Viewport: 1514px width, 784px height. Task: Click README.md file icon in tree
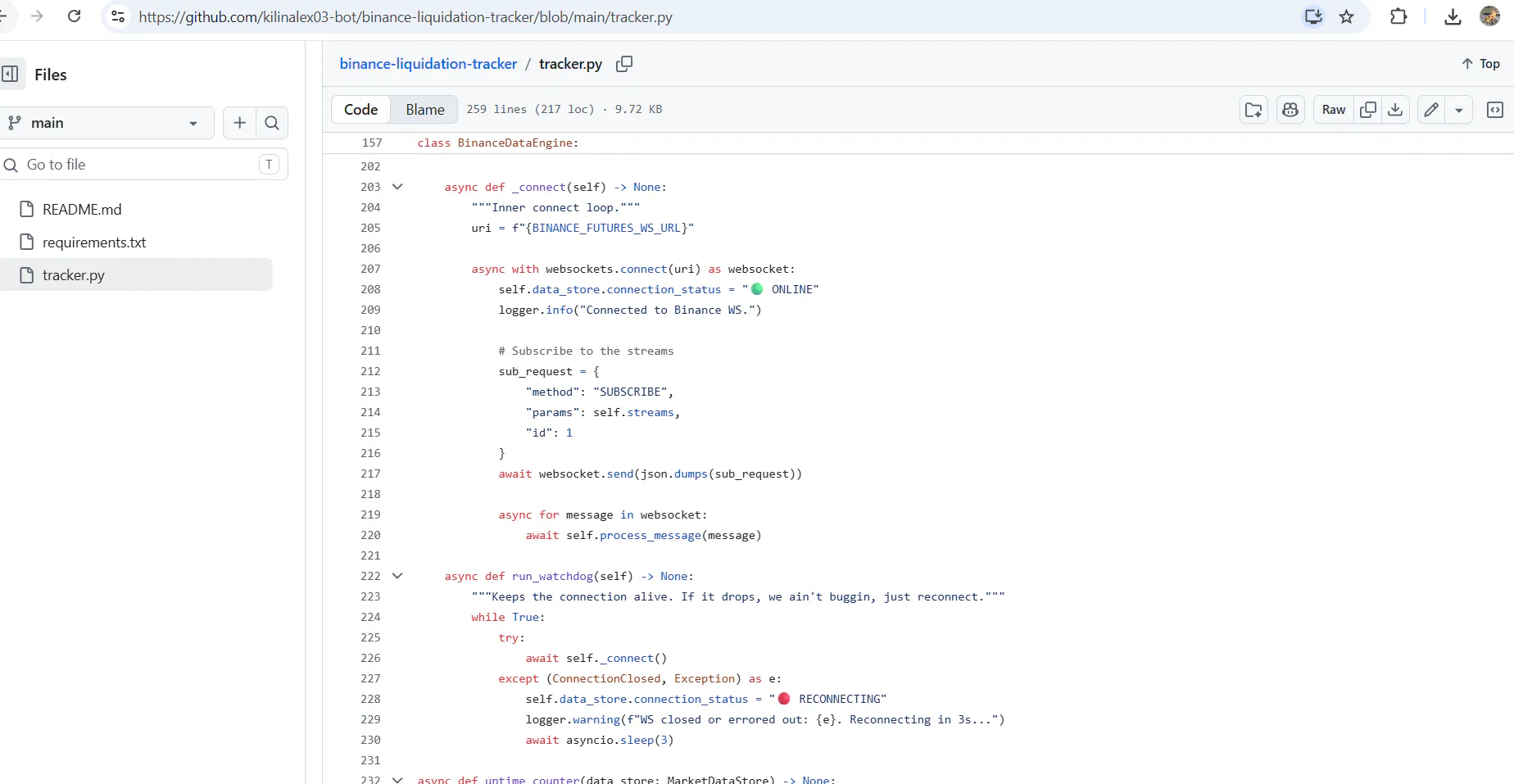pos(27,209)
